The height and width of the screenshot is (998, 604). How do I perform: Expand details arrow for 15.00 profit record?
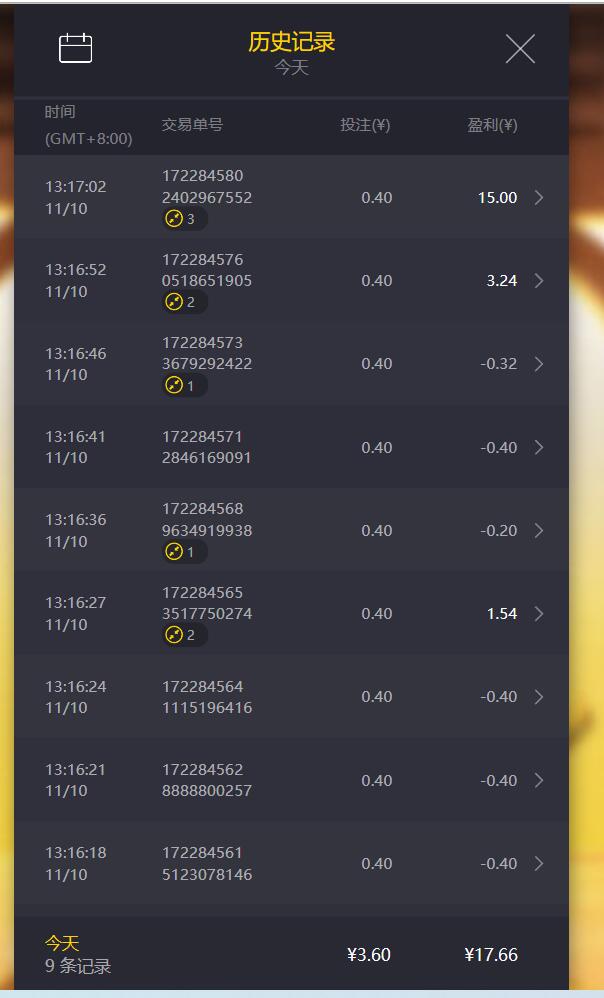click(539, 197)
